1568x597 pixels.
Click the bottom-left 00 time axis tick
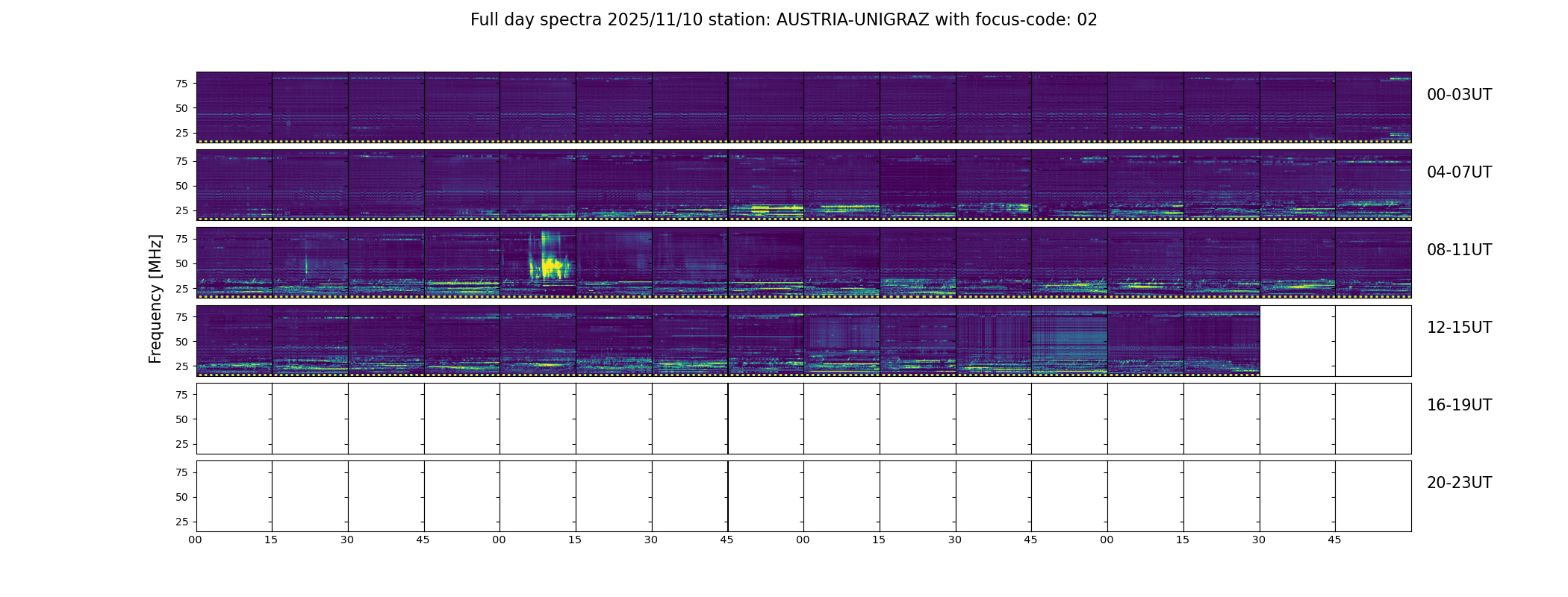click(x=195, y=540)
